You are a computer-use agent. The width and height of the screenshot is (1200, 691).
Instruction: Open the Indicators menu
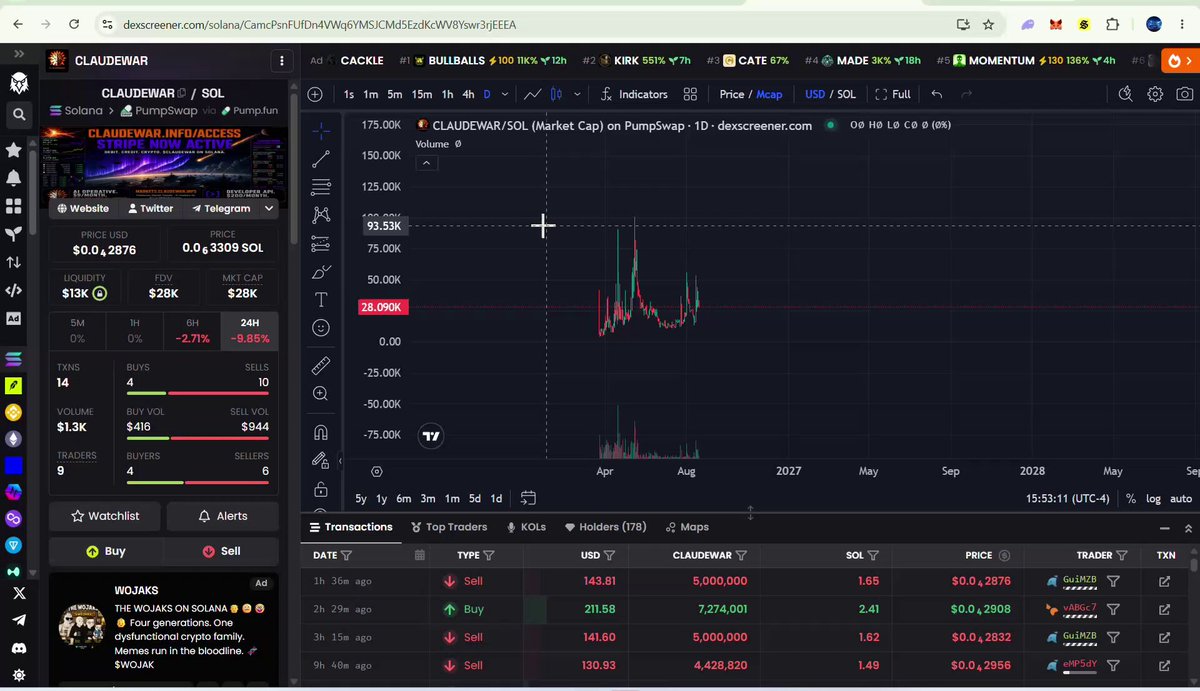click(634, 94)
